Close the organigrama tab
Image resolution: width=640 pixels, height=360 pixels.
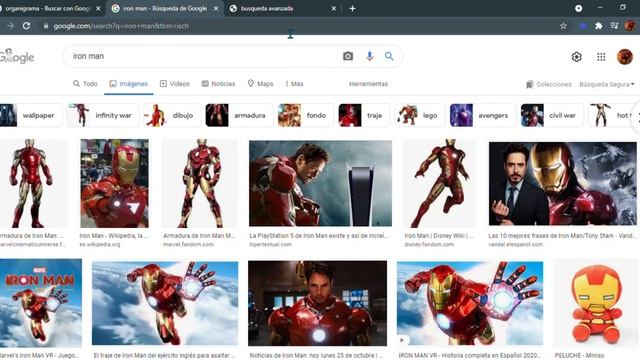tap(98, 8)
